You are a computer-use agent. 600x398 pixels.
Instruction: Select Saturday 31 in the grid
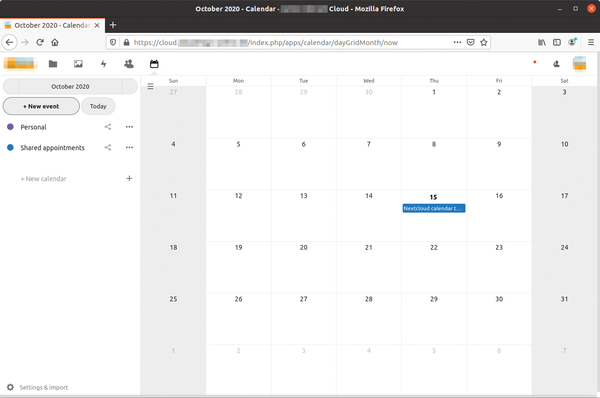tap(564, 319)
